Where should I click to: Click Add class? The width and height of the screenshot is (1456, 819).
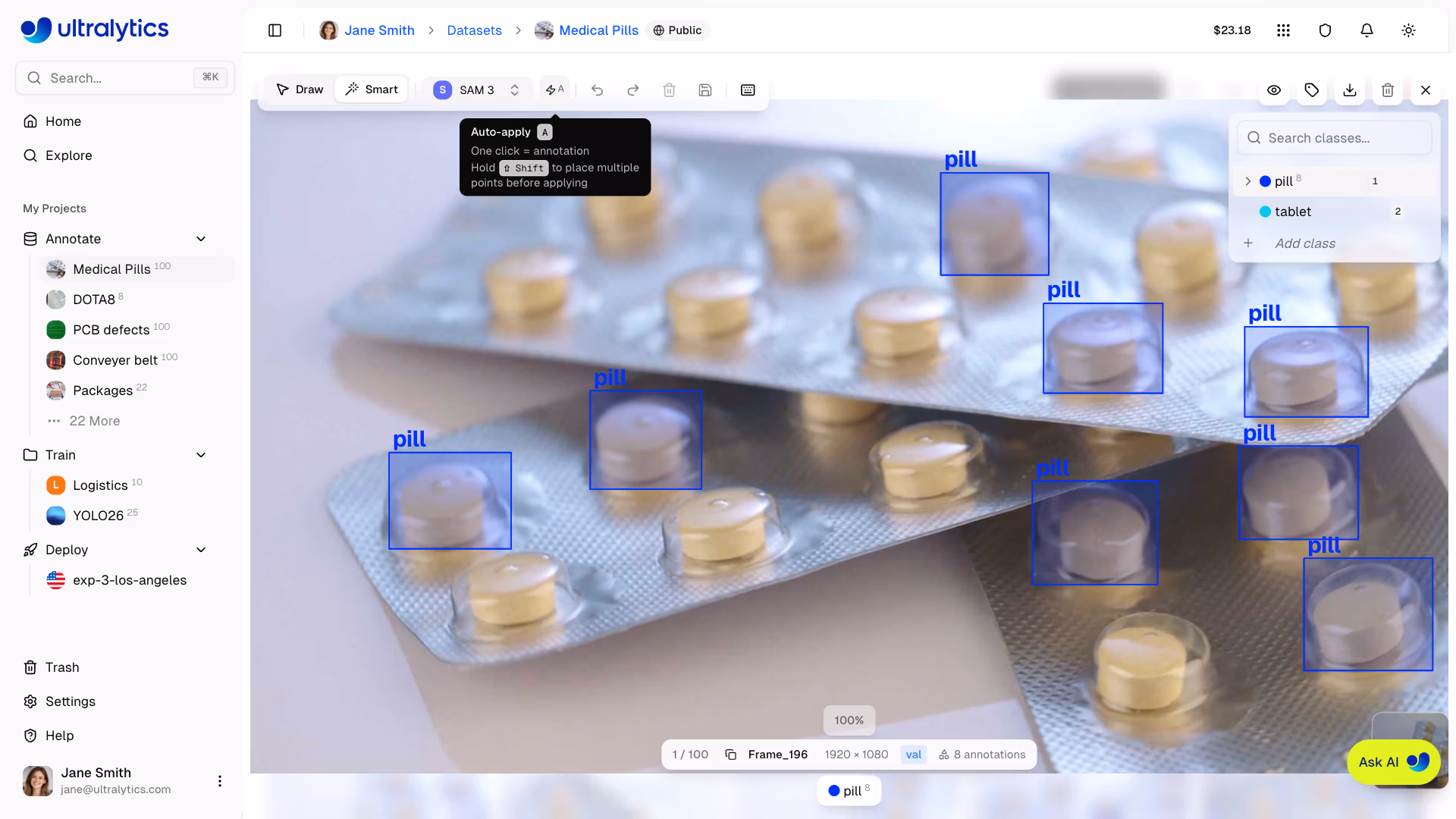[1304, 243]
